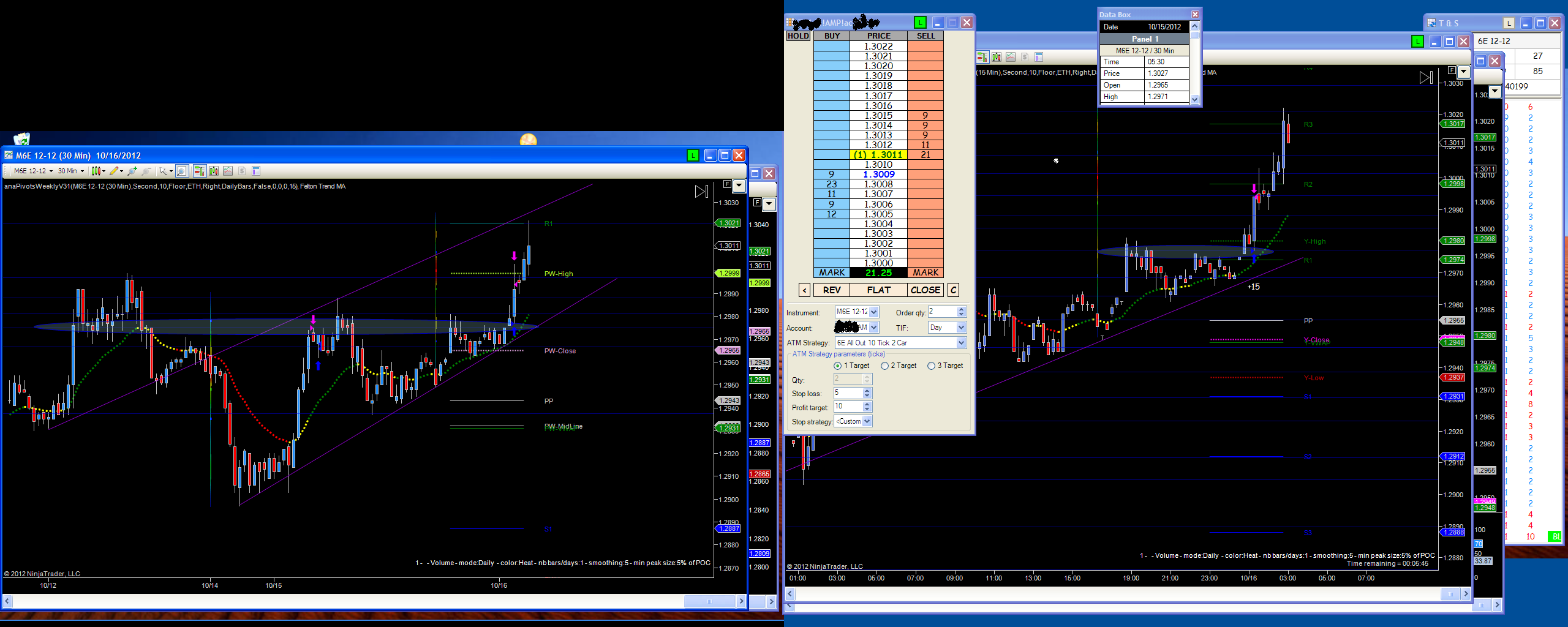Adjust the Stop loss stepper
Viewport: 1568px width, 627px height.
867,393
